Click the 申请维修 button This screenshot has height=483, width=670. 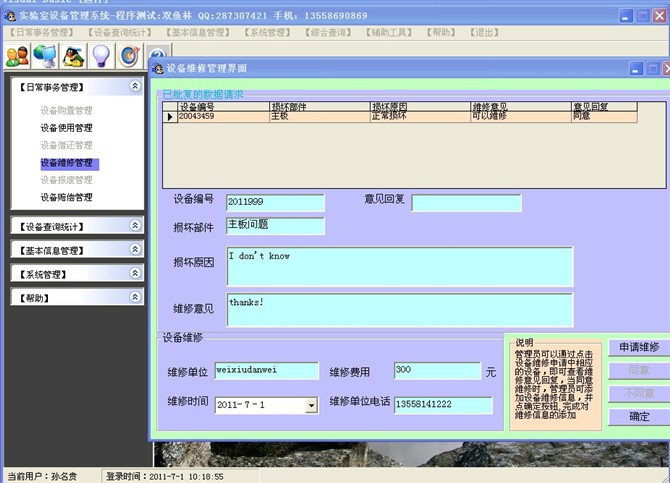click(x=639, y=347)
